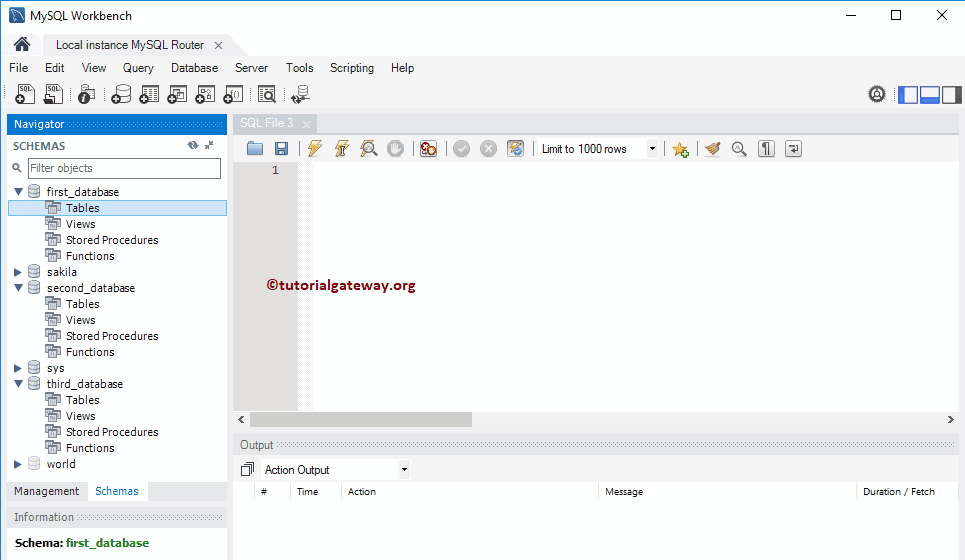Toggle continue on error execution
This screenshot has height=560, width=965.
(x=428, y=148)
